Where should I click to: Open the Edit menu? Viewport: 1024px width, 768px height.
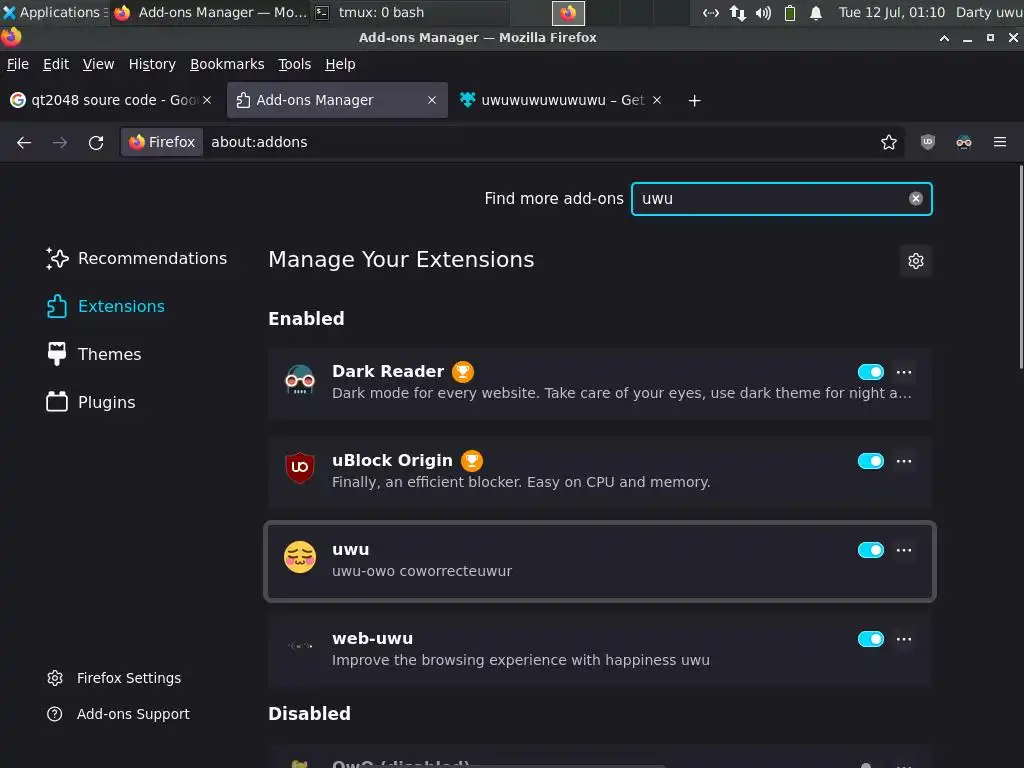pos(56,64)
